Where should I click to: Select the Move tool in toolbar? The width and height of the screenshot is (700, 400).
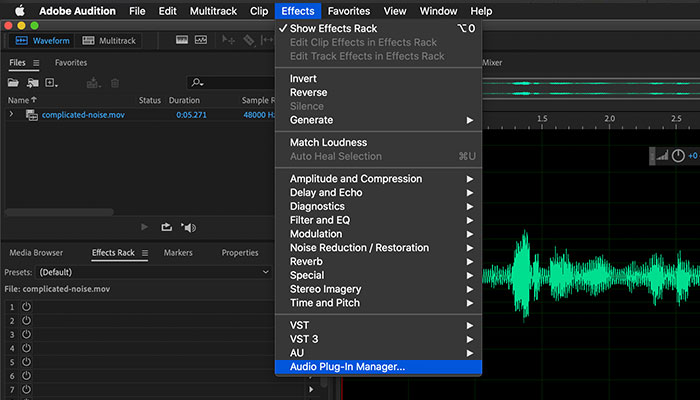(229, 40)
